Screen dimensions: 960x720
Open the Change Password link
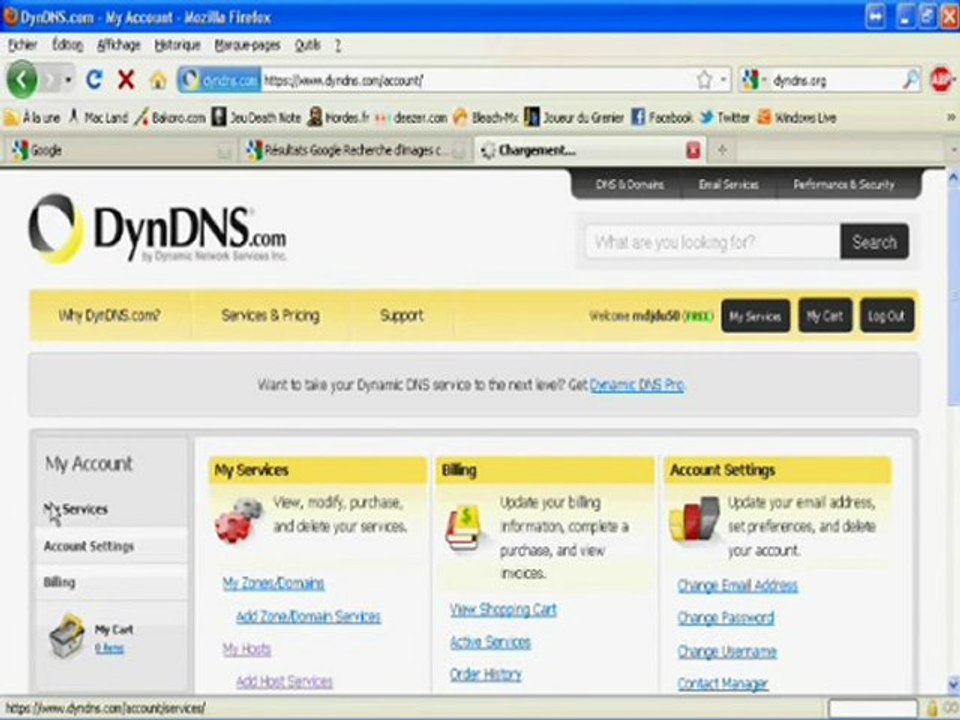pos(726,618)
